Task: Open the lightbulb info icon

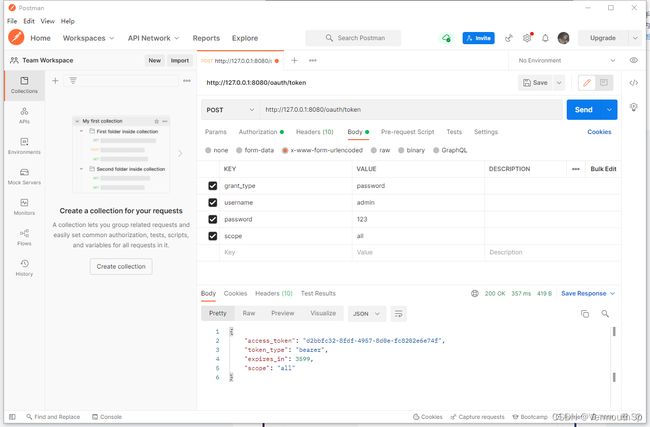Action: [633, 107]
